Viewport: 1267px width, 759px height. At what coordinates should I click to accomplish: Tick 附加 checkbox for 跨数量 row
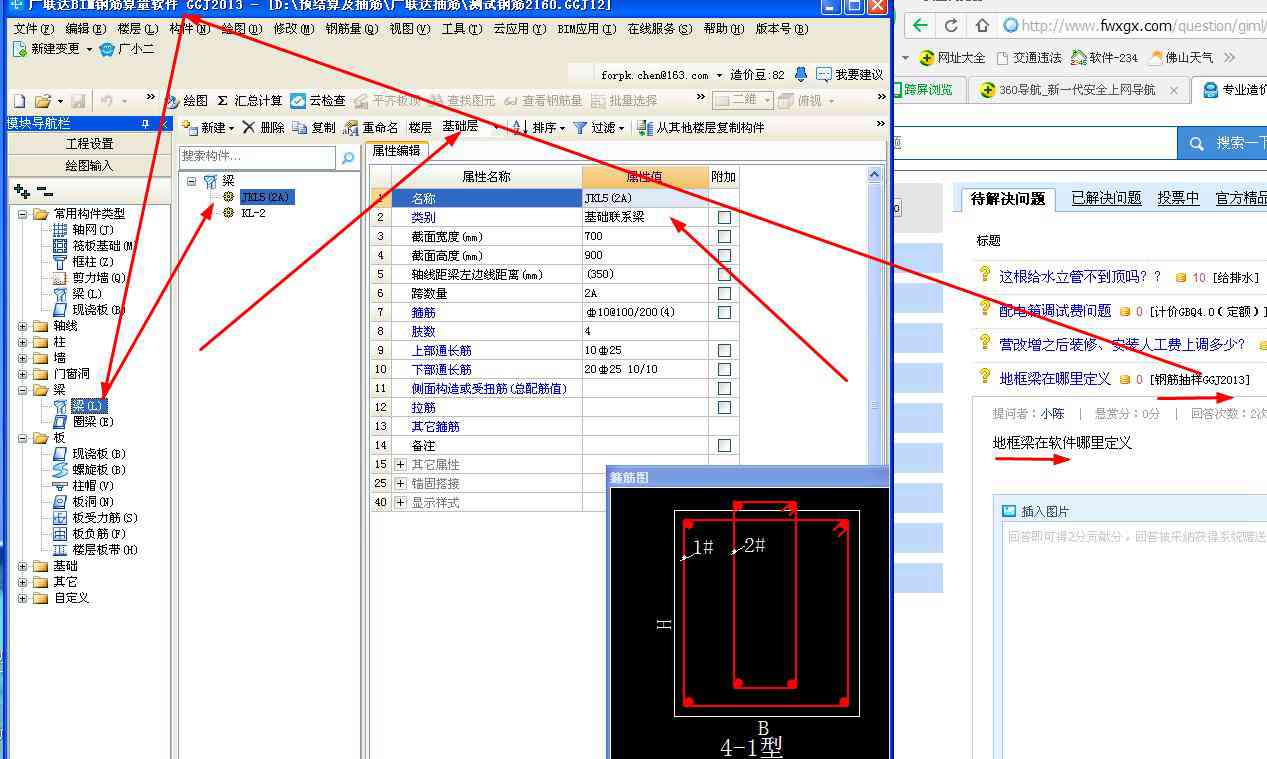click(x=724, y=294)
